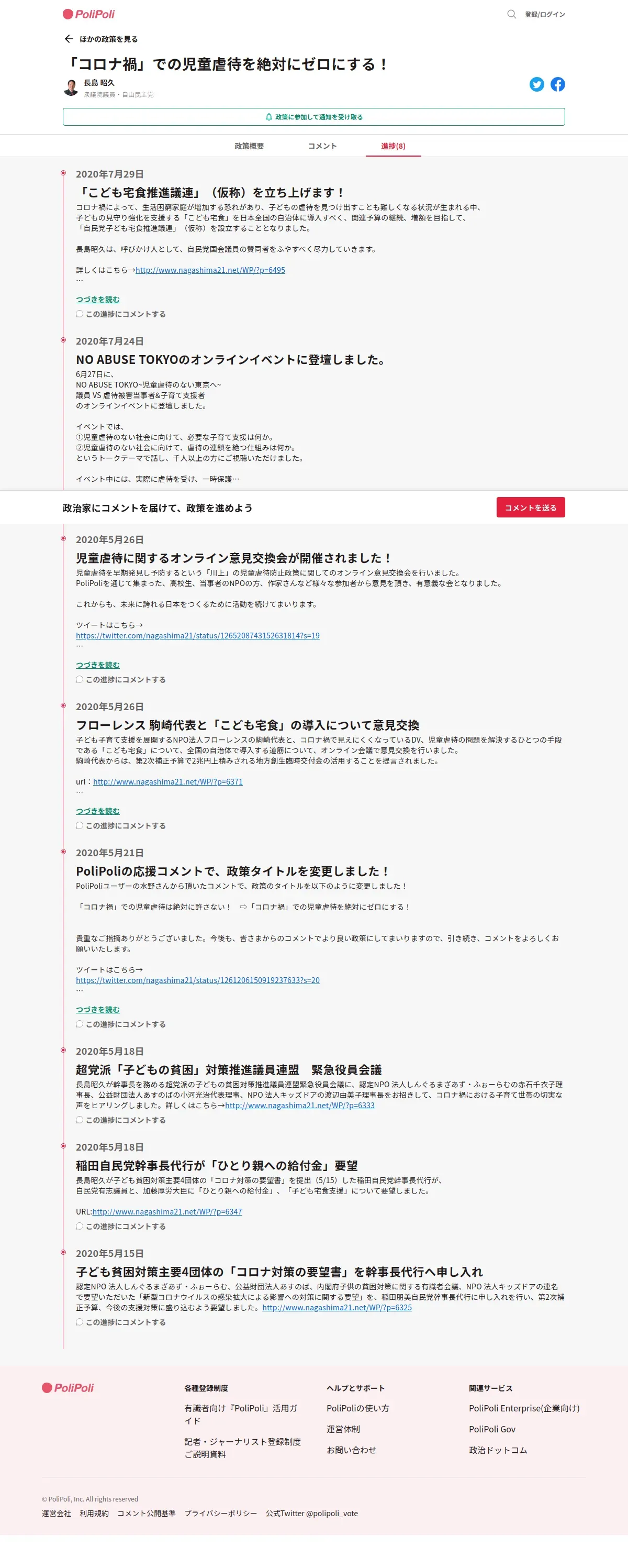
Task: Click heading NO ABUSE TOKYOのオンラインイベントに登壇しました
Action: [x=232, y=360]
